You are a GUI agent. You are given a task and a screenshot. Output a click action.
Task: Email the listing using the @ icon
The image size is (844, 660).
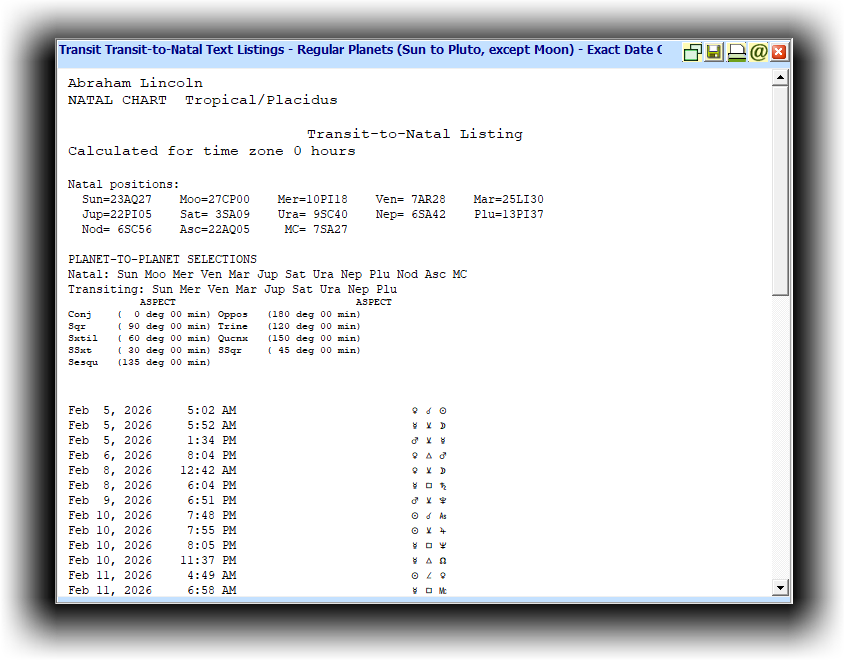[x=758, y=52]
